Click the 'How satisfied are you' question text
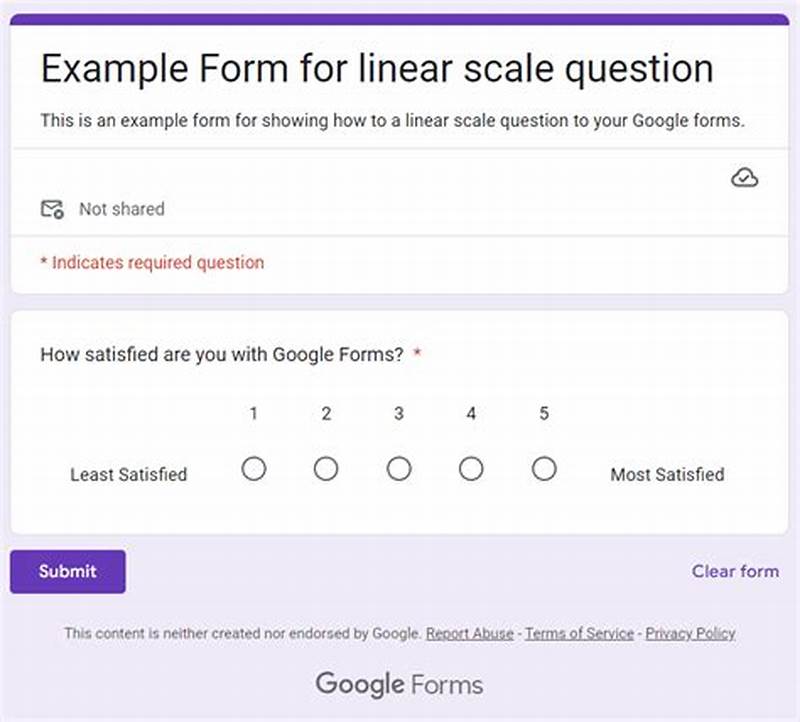The height and width of the screenshot is (722, 800). pos(220,354)
